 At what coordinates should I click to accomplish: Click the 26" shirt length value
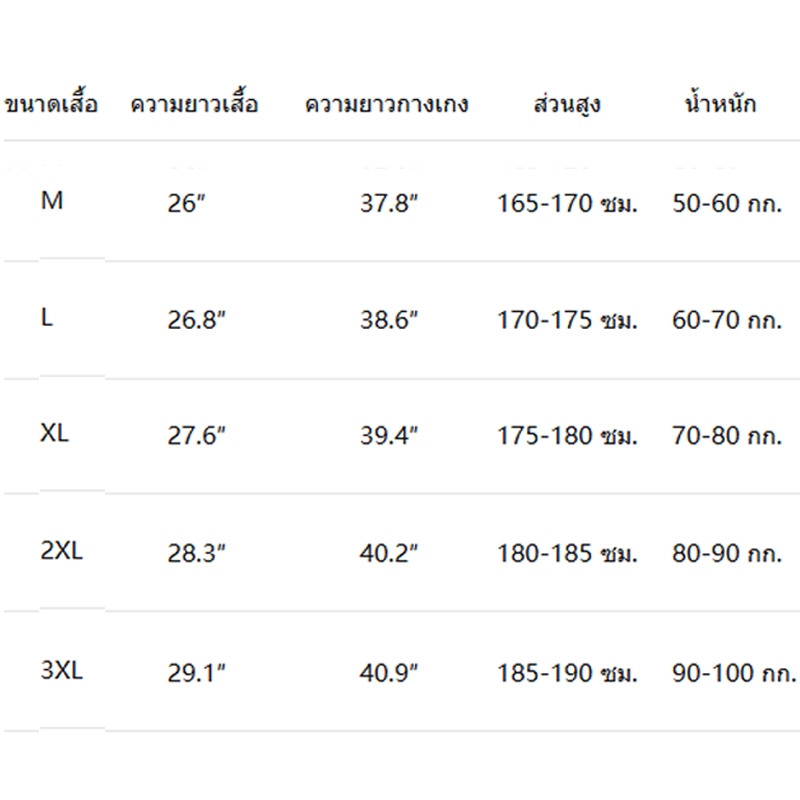186,203
